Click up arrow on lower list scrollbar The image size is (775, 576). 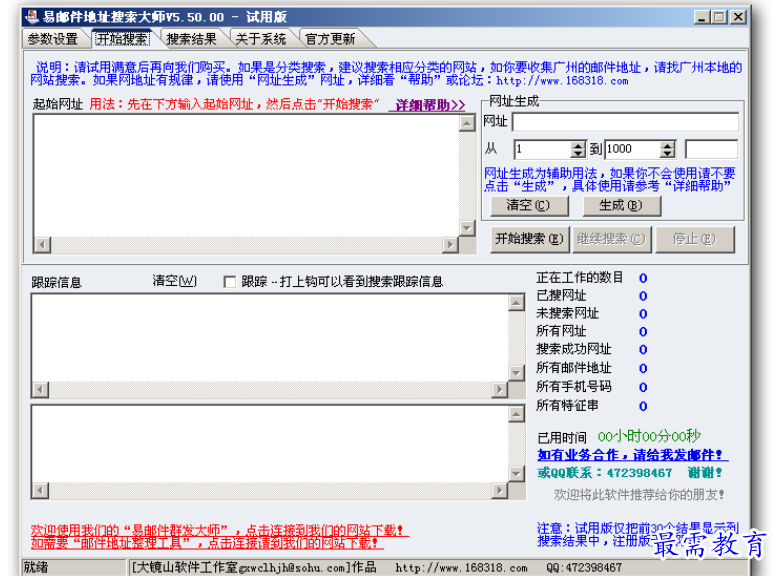coord(517,414)
